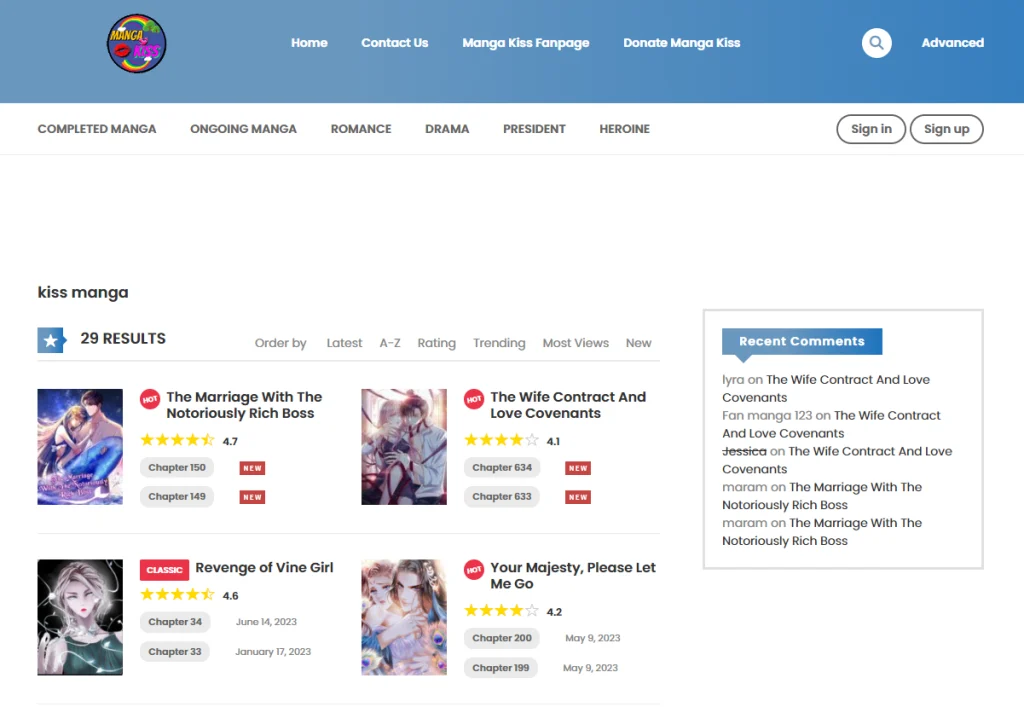
Task: Click the blue star results icon
Action: (x=52, y=340)
